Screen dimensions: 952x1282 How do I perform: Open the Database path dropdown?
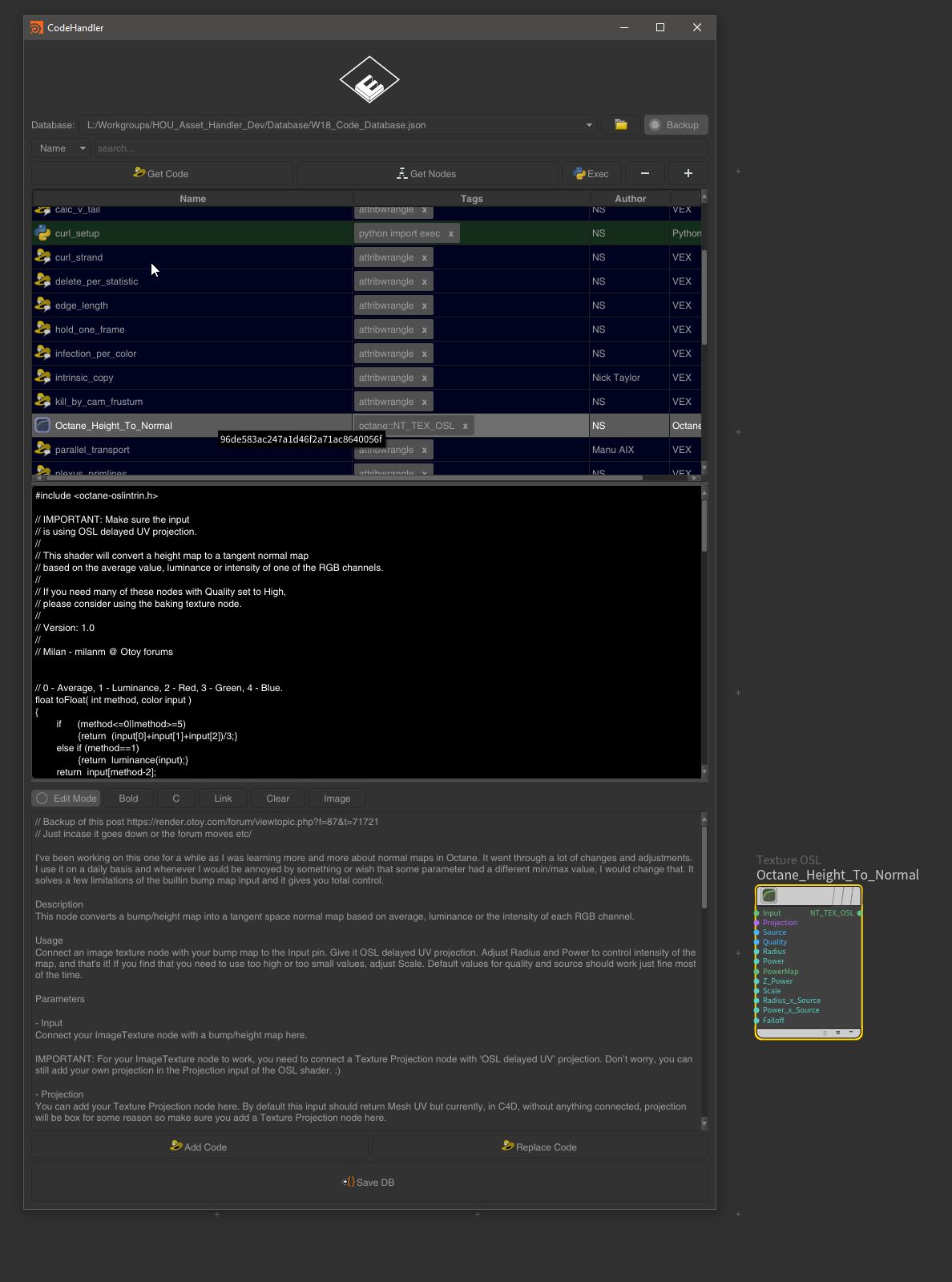pos(589,125)
